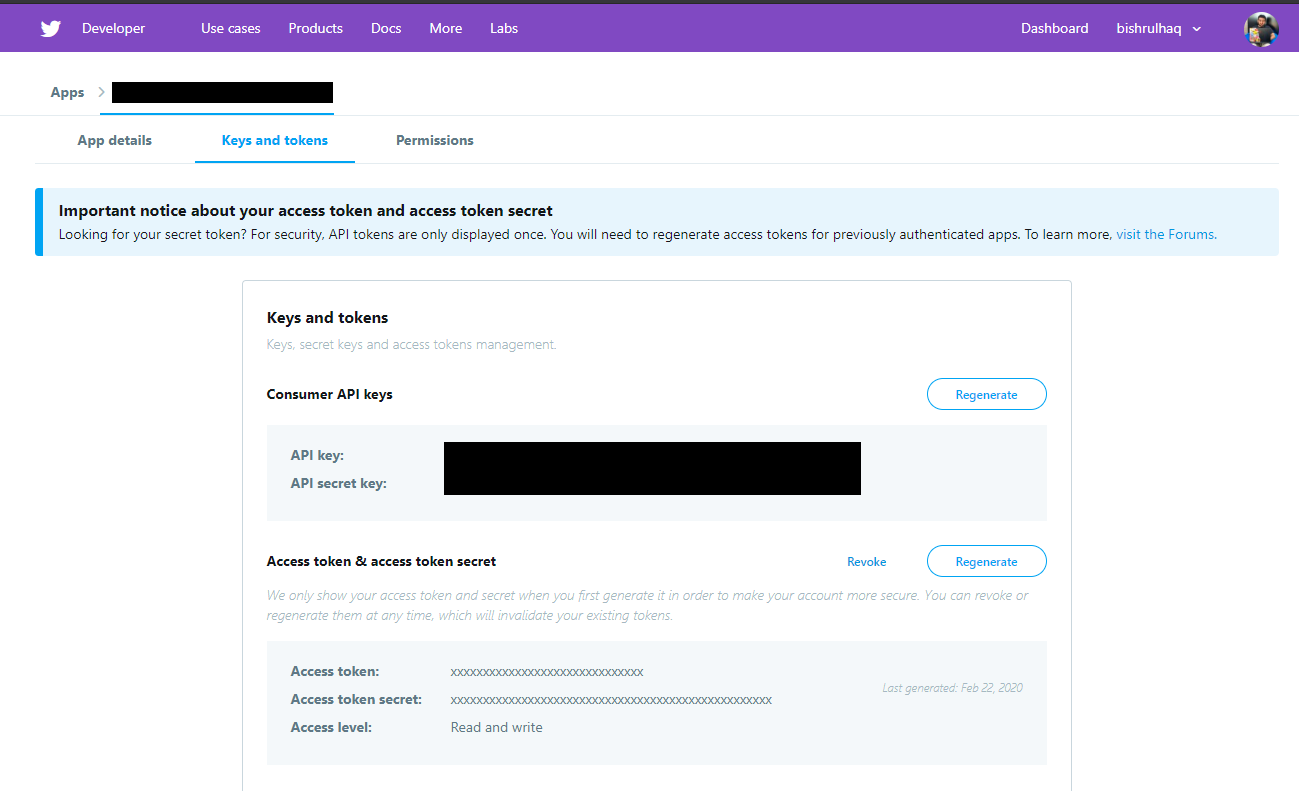Screen dimensions: 1299x791
Task: Go back to Apps breadcrumb
Action: pos(67,92)
